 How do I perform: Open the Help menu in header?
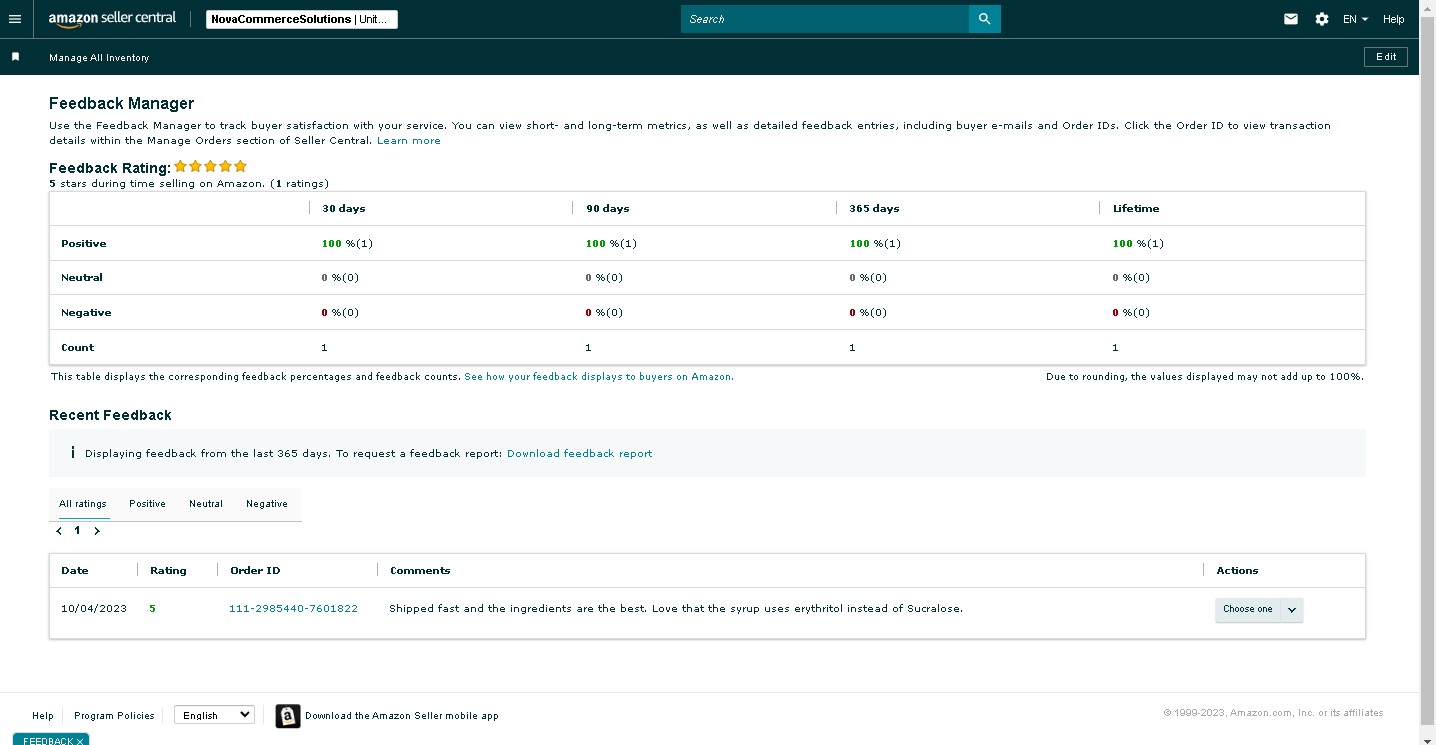click(1394, 19)
